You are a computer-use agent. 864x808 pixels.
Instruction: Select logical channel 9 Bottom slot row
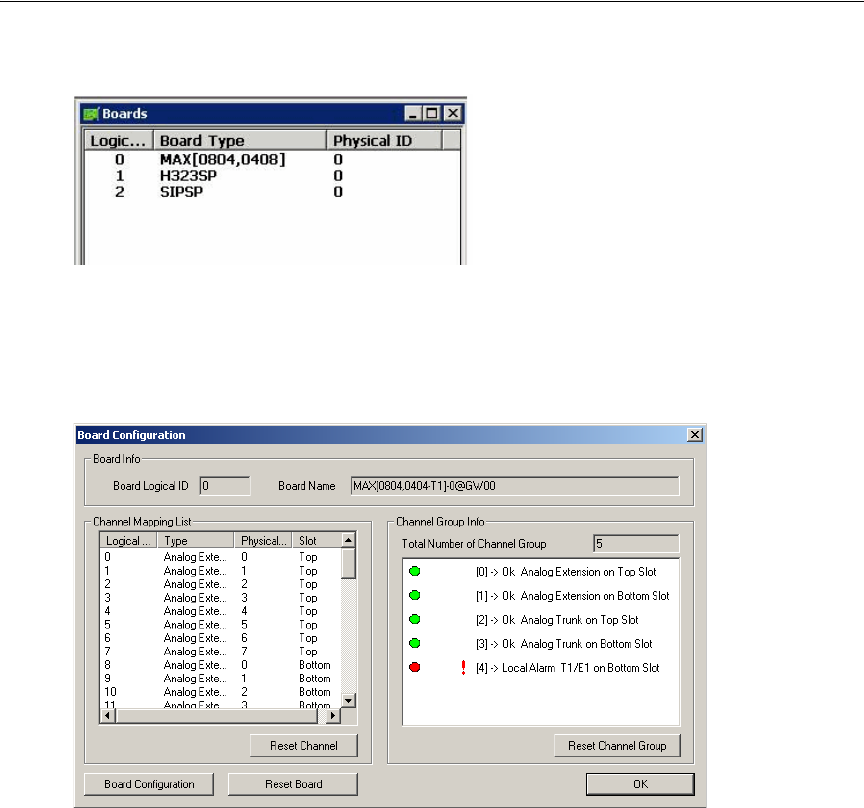pyautogui.click(x=220, y=678)
